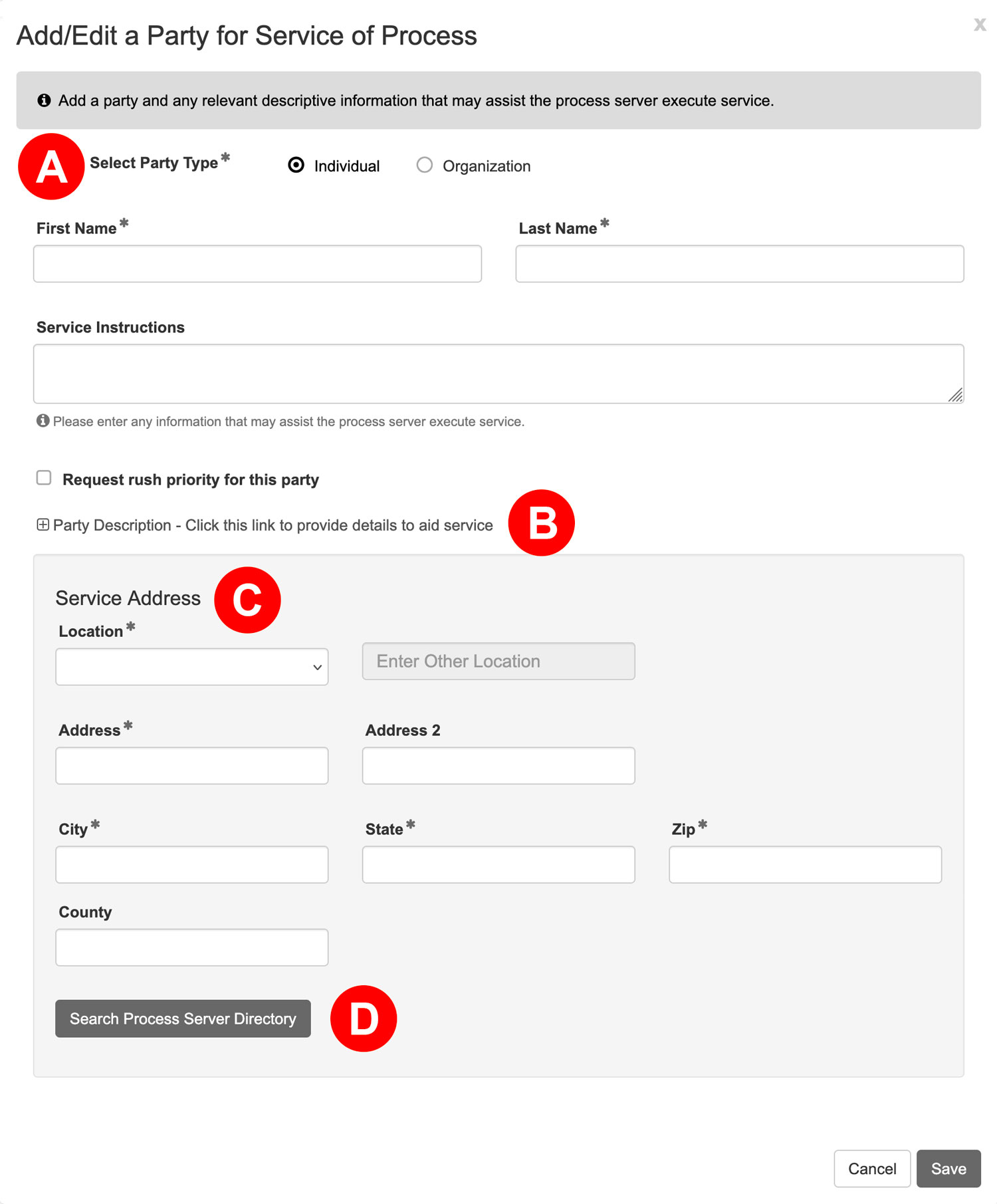Click the Enter Other Location field
This screenshot has height=1204, width=997.
(498, 661)
